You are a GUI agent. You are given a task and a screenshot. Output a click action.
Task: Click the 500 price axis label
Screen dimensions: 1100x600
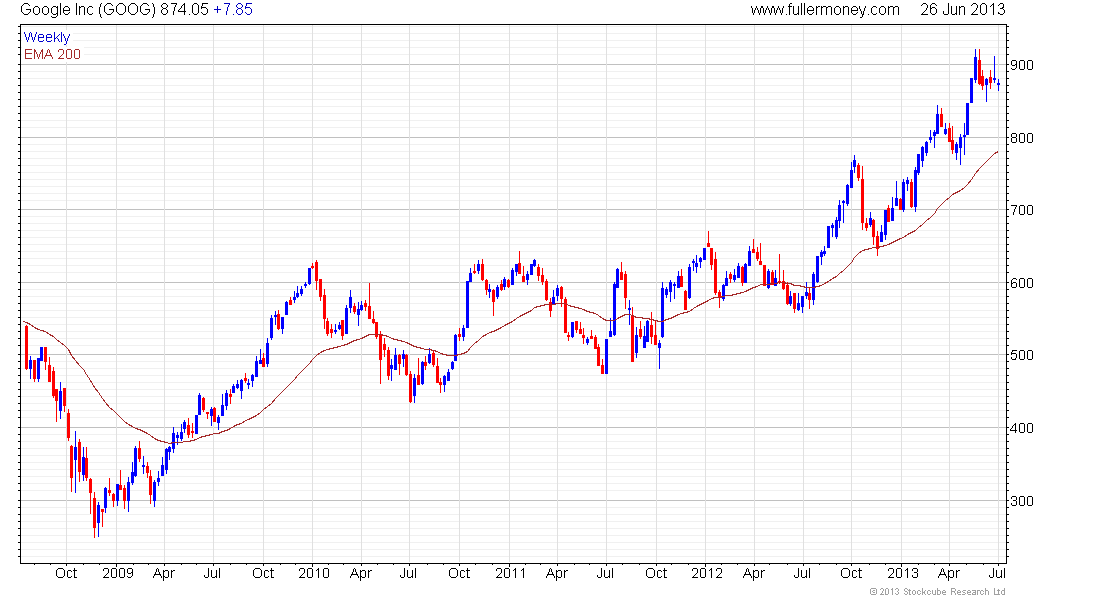point(1022,356)
